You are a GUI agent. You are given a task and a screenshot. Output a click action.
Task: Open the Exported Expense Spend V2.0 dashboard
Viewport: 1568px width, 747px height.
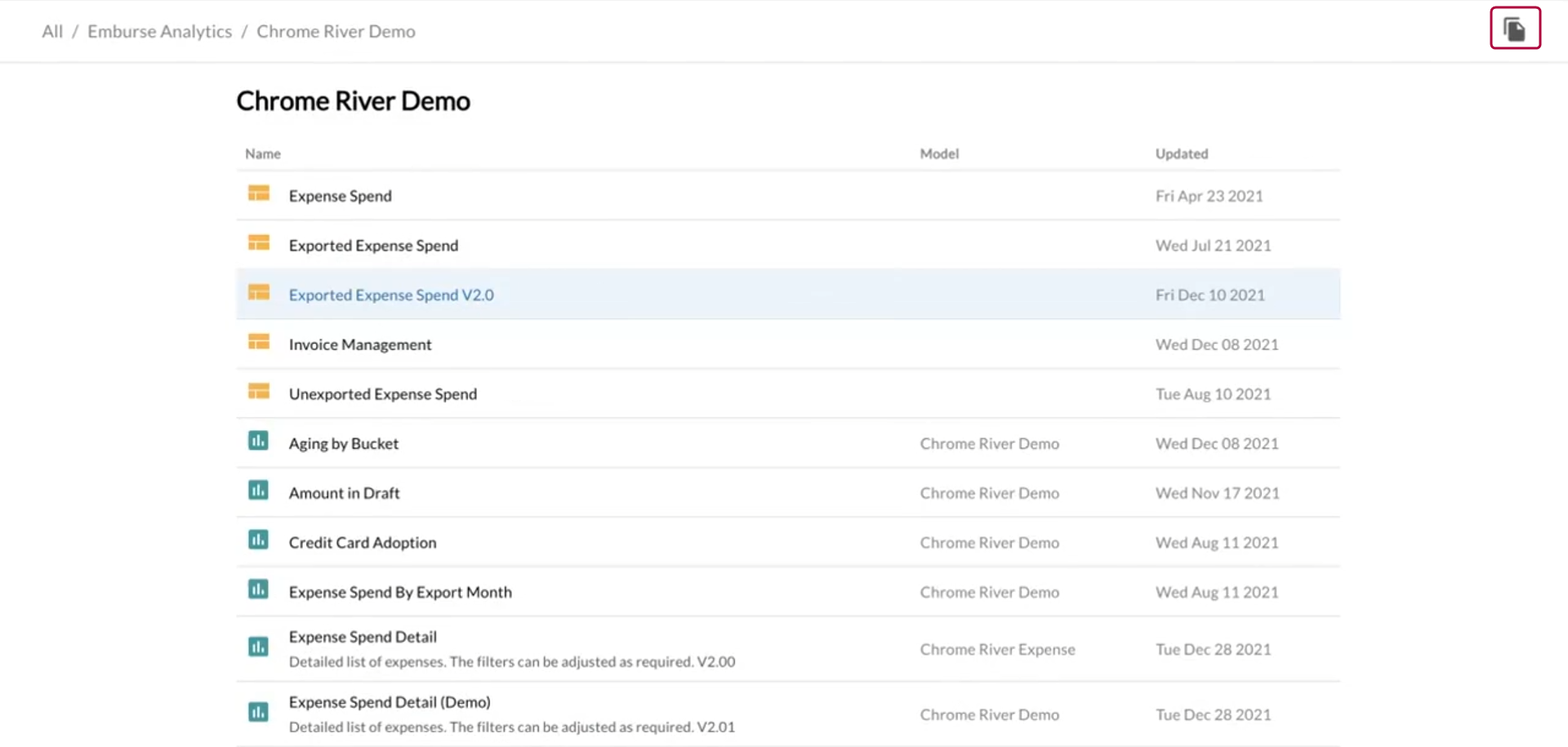pyautogui.click(x=391, y=295)
